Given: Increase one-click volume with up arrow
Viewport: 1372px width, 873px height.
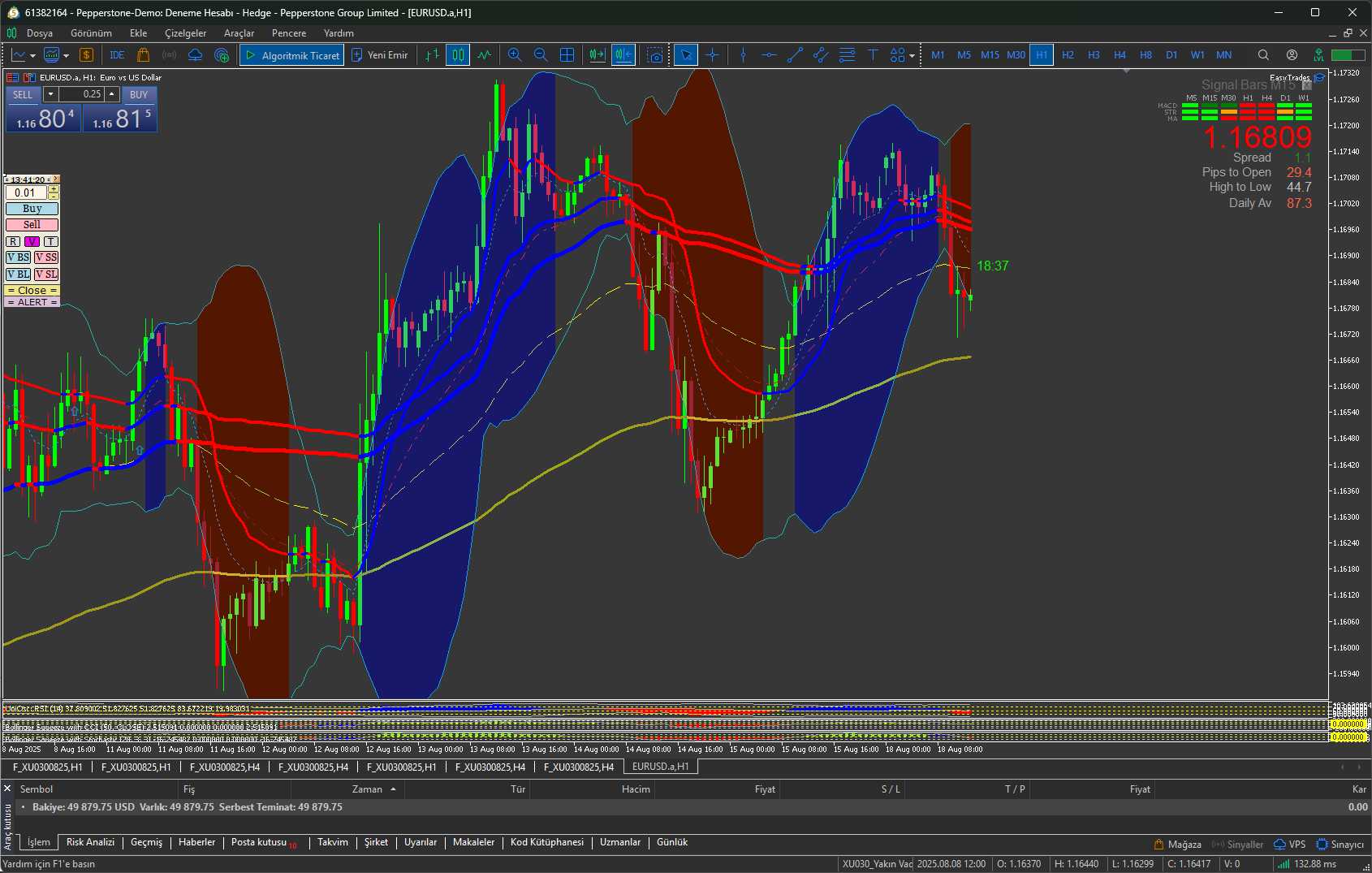Looking at the screenshot, I should pos(112,94).
